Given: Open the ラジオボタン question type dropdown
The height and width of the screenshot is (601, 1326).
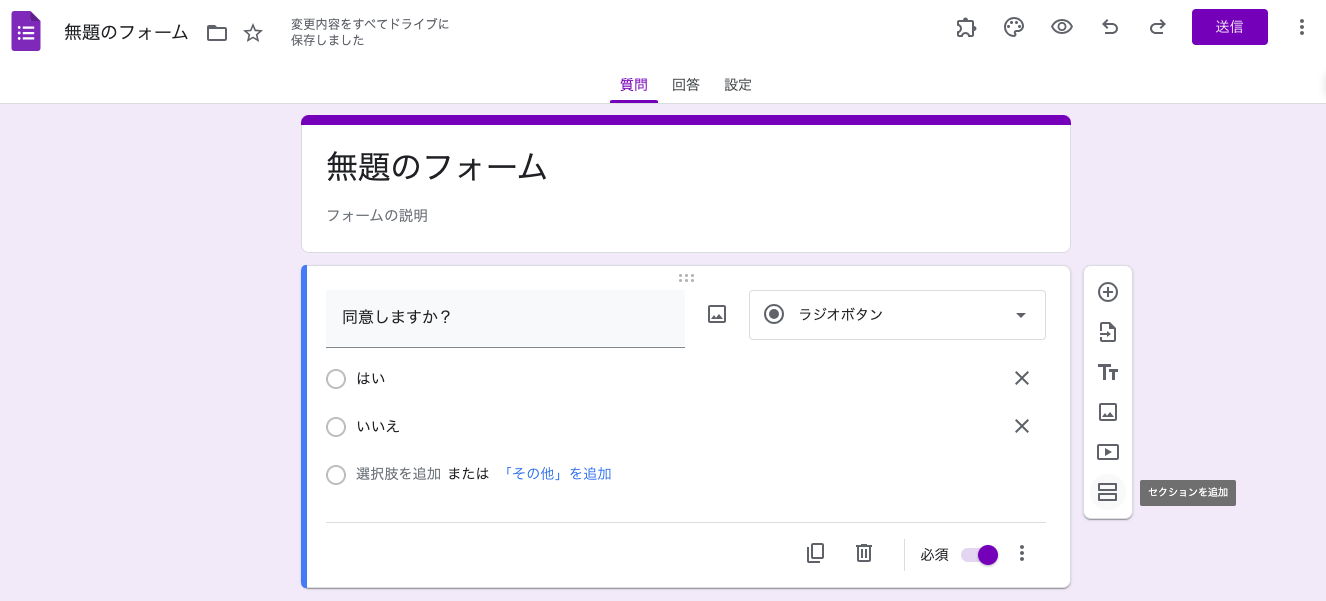Looking at the screenshot, I should click(x=897, y=315).
